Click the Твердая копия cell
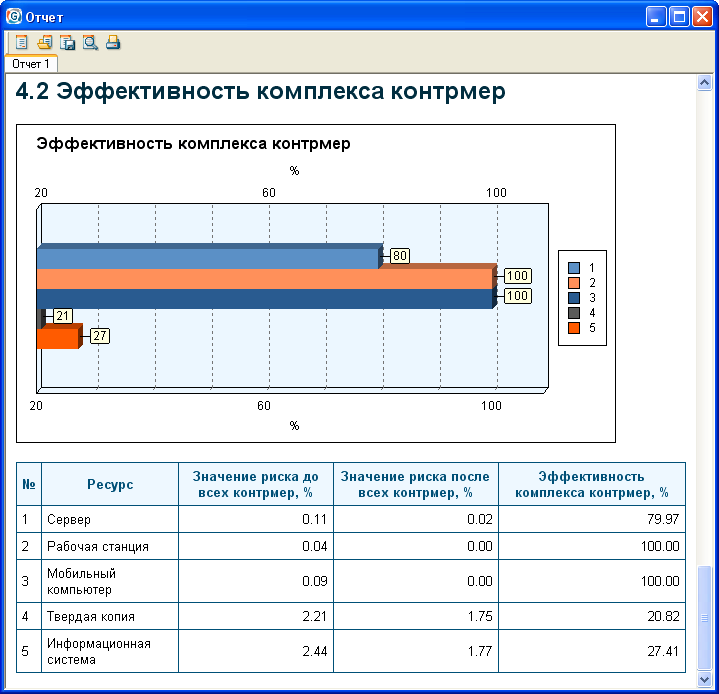Screen dimensions: 719x694 110,616
